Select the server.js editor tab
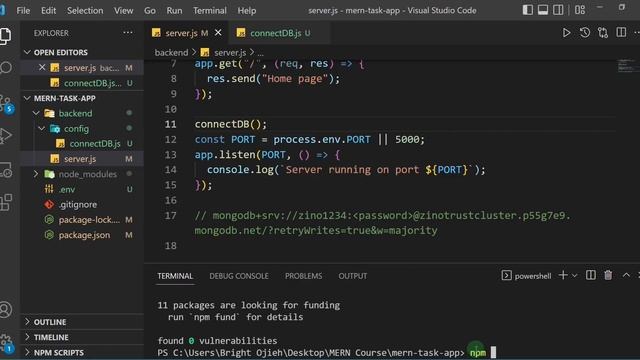This screenshot has width=640, height=360. tap(185, 33)
